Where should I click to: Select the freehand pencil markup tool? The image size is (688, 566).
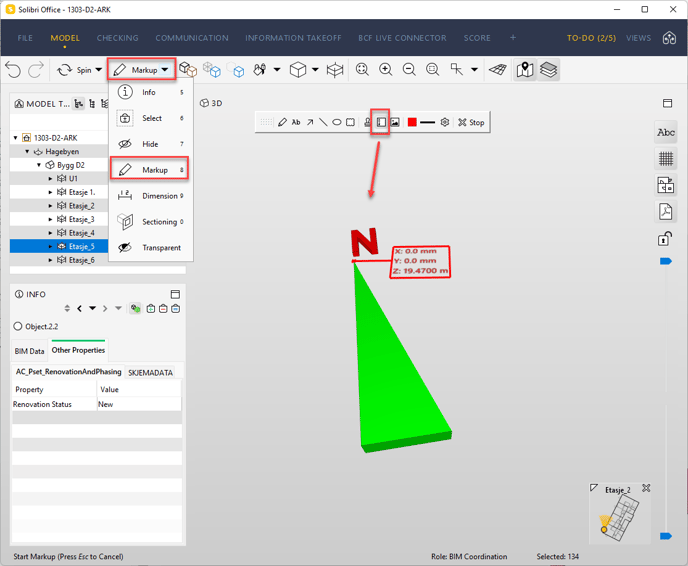click(282, 122)
